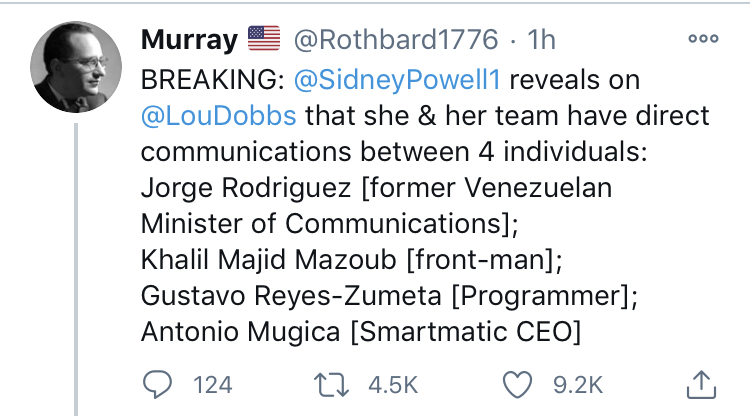Click the 124 replies count
Viewport: 750px width, 416px height.
213,385
